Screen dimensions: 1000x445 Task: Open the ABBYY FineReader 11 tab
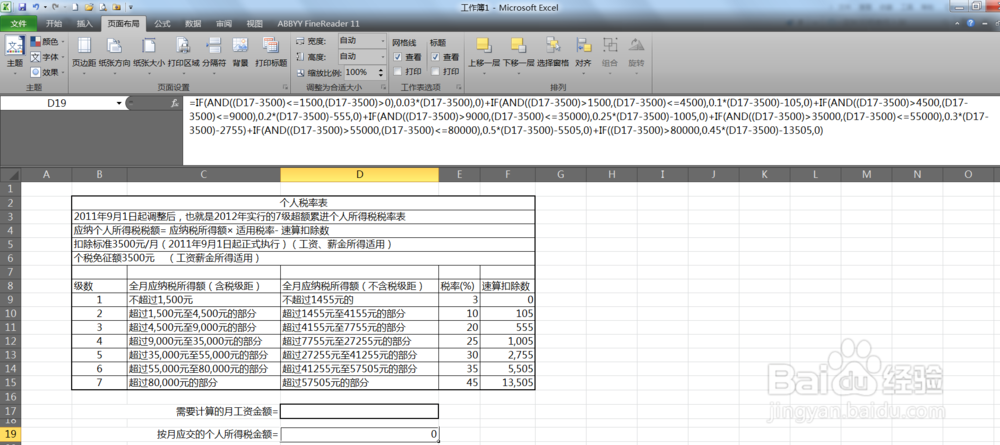click(318, 24)
